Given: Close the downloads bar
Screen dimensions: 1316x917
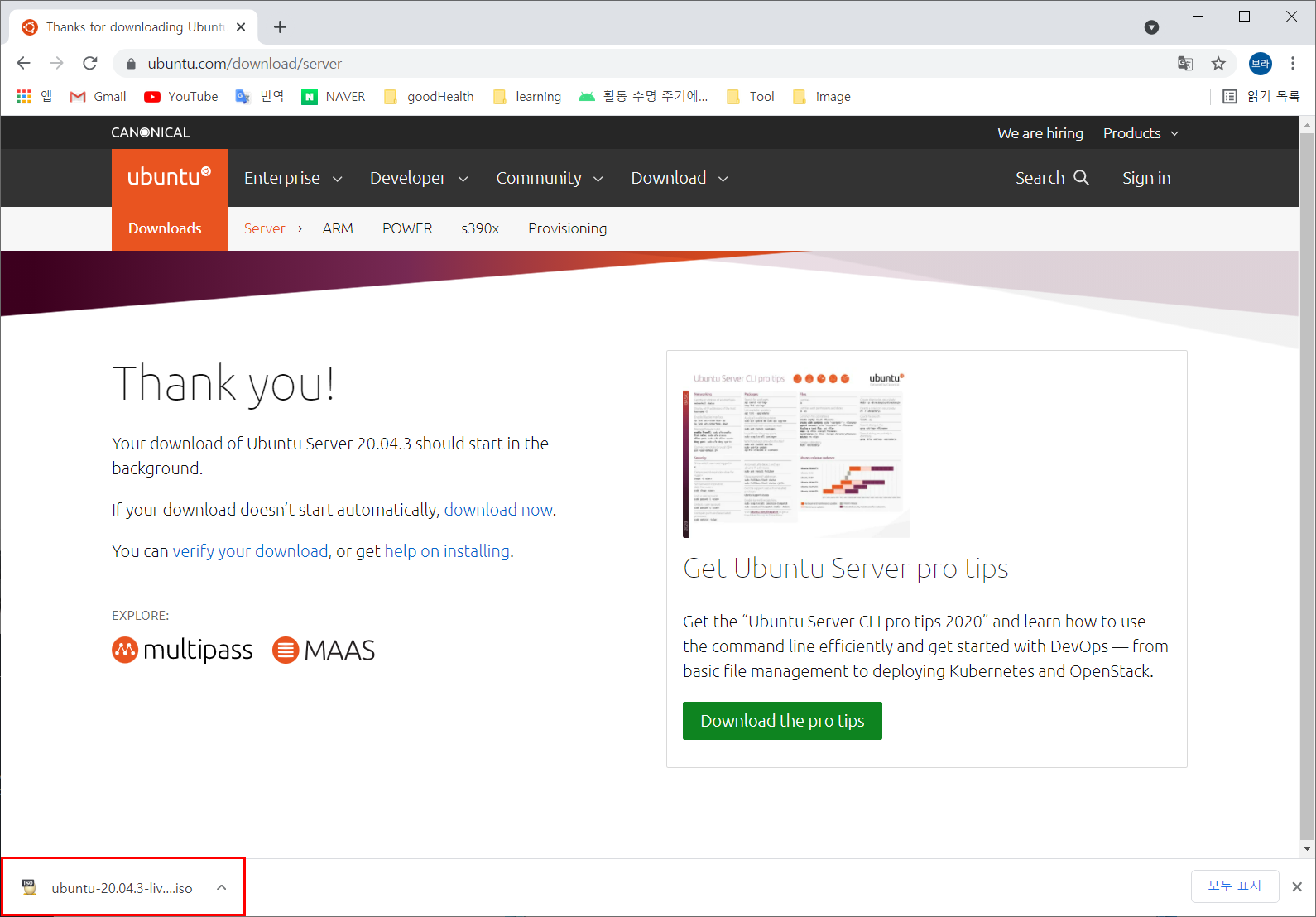Looking at the screenshot, I should (1297, 886).
